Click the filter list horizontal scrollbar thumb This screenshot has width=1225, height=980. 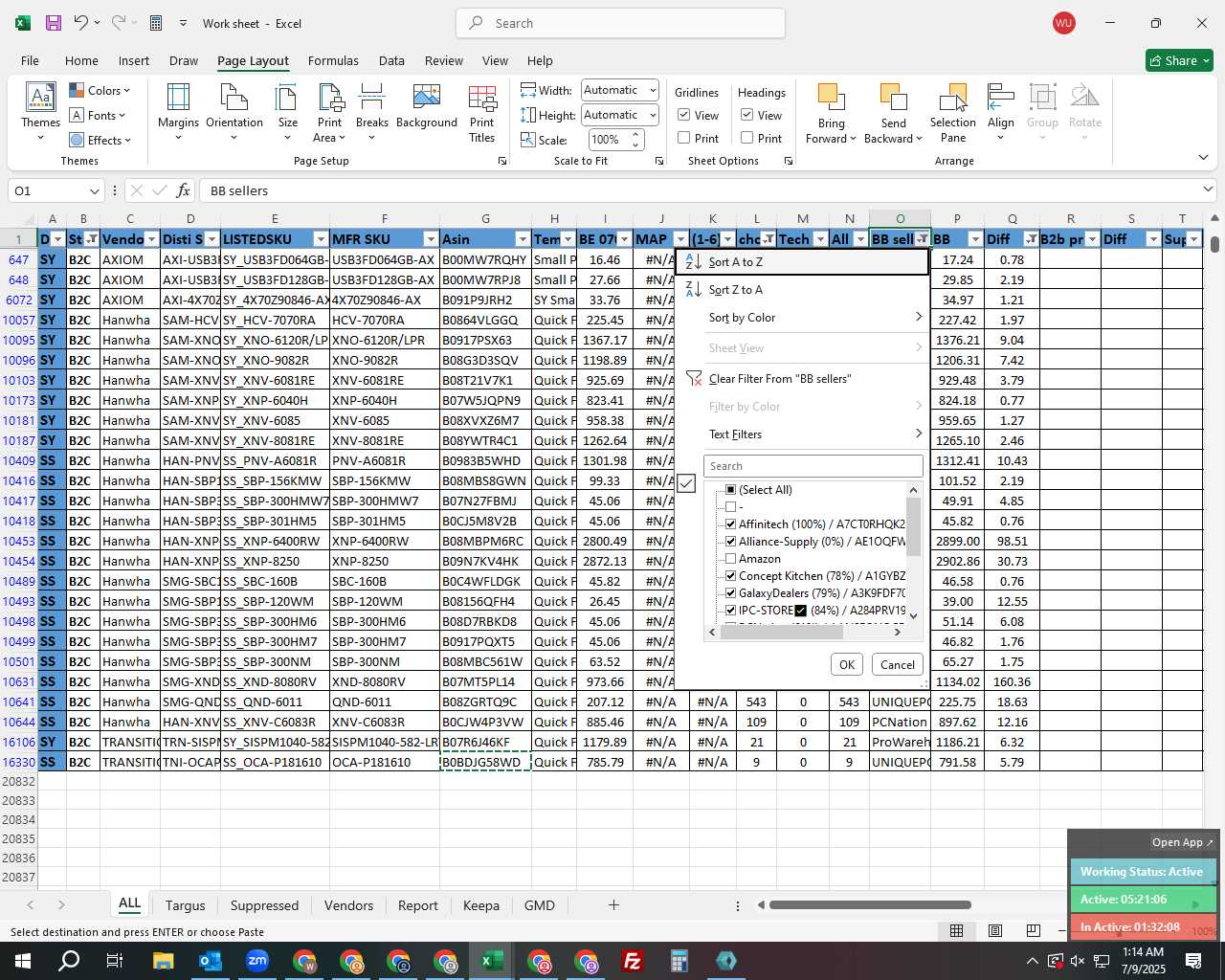point(780,632)
